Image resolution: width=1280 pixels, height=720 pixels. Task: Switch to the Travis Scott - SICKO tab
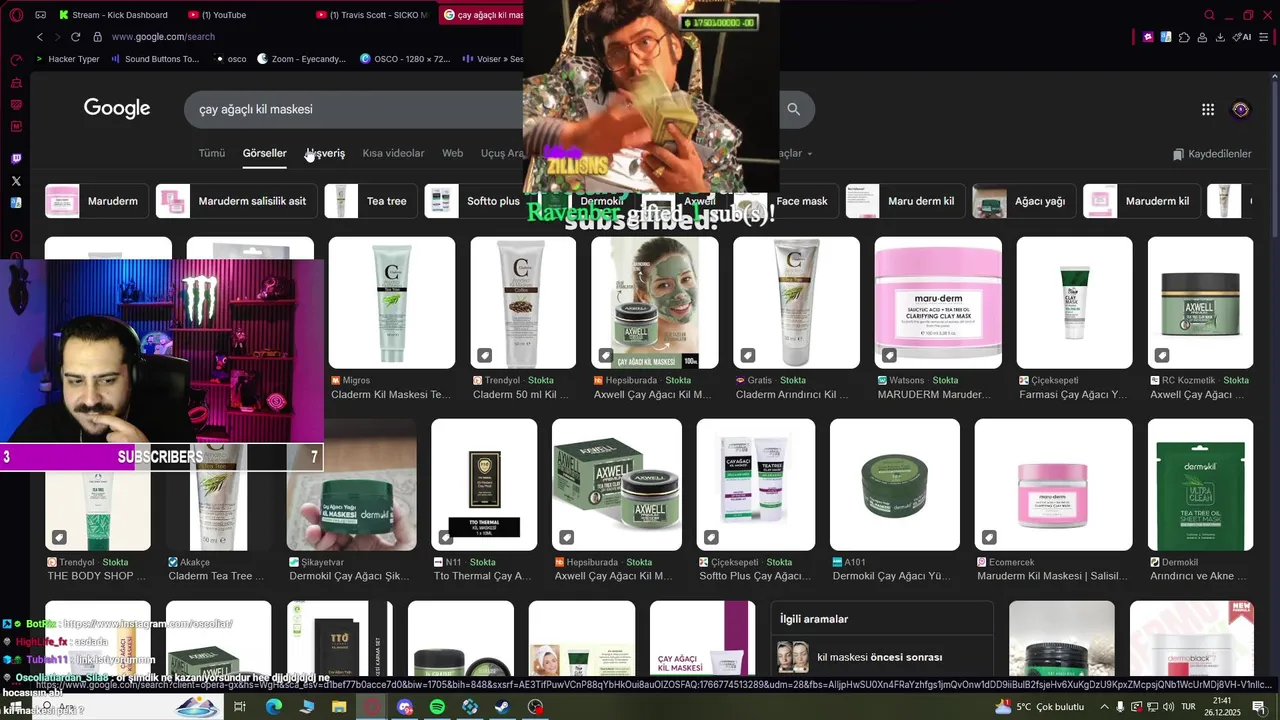click(372, 15)
